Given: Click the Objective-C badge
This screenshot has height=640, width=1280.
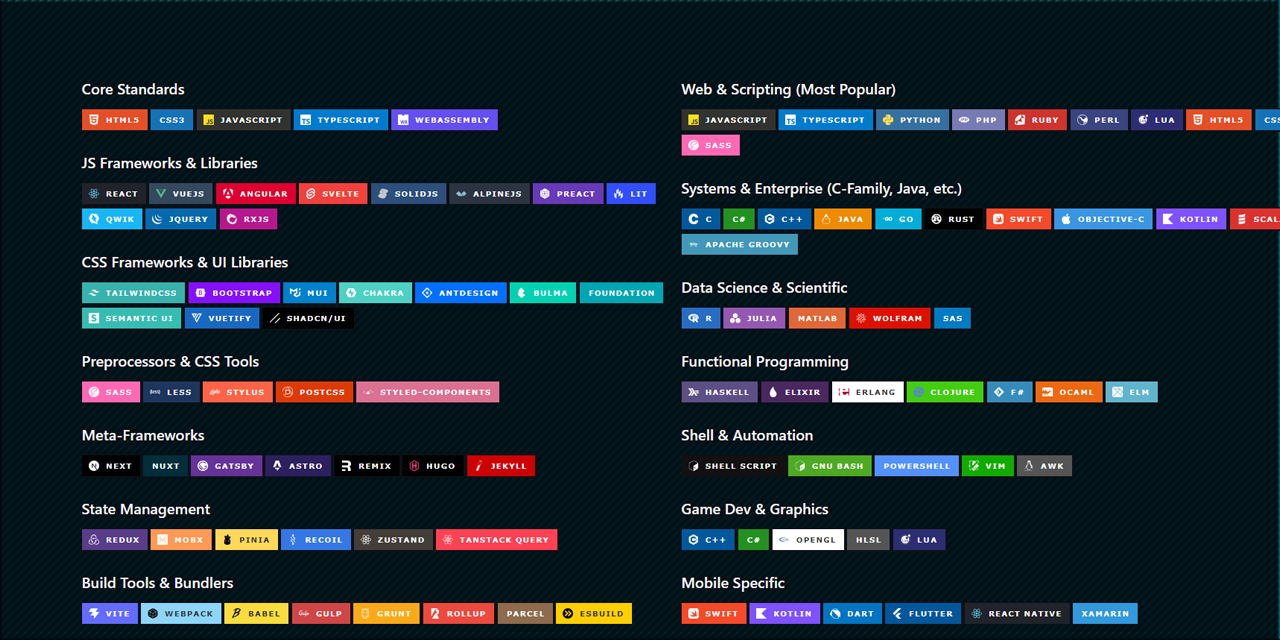Looking at the screenshot, I should (x=1103, y=219).
